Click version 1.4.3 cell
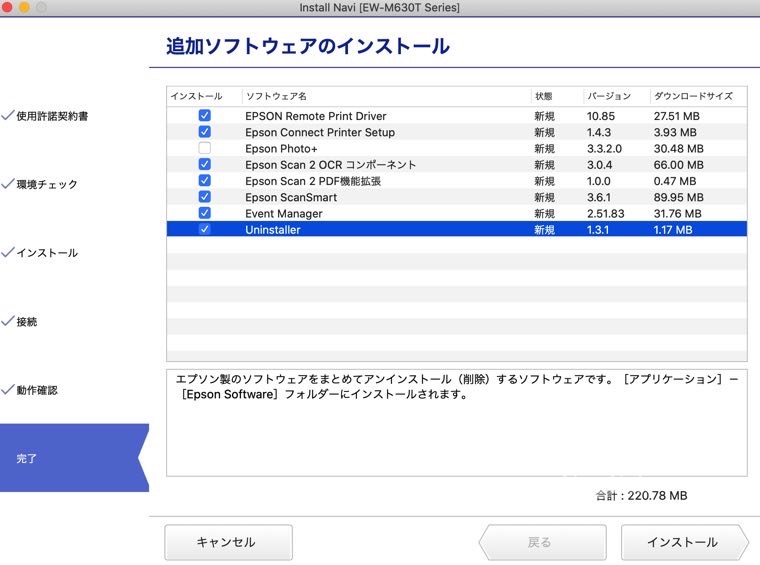The height and width of the screenshot is (565, 760). [x=599, y=132]
